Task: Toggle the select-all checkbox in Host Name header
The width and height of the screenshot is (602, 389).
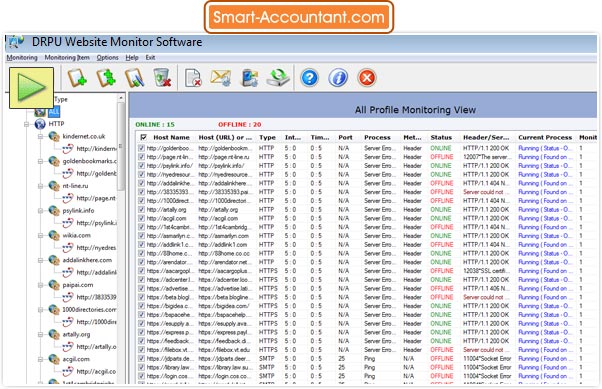Action: tap(144, 137)
